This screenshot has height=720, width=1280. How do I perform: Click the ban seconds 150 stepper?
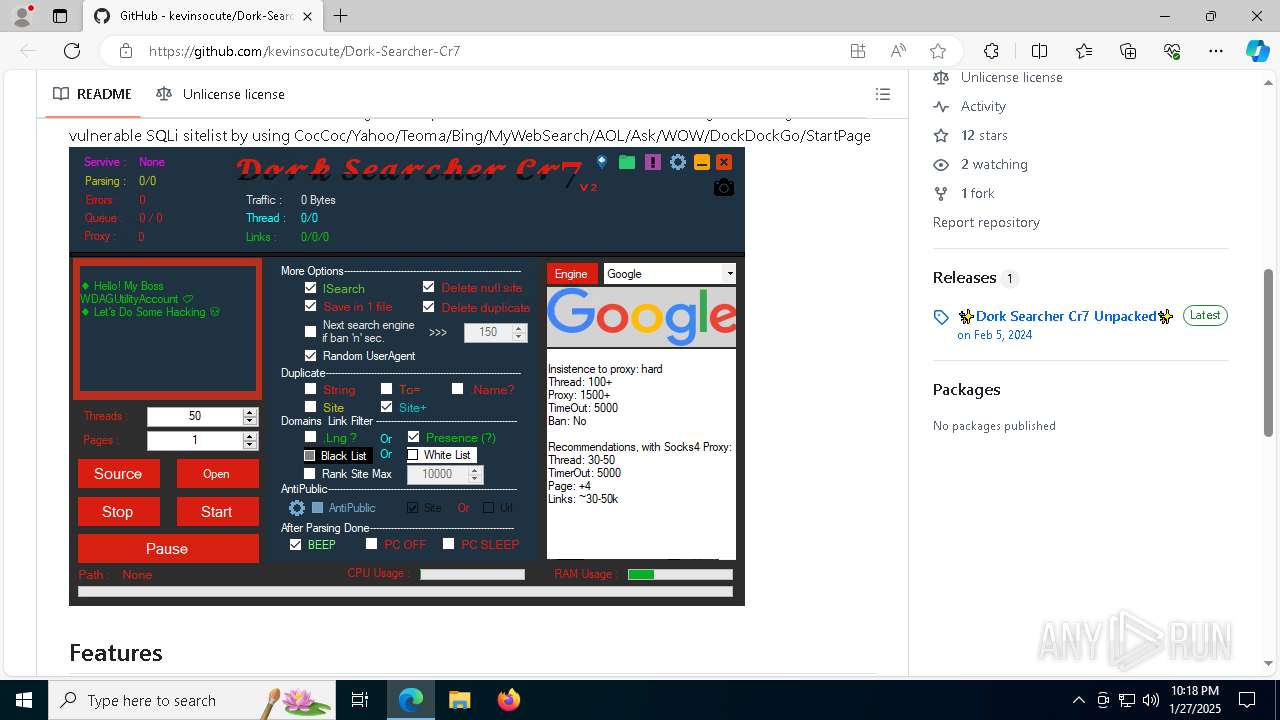click(x=519, y=332)
